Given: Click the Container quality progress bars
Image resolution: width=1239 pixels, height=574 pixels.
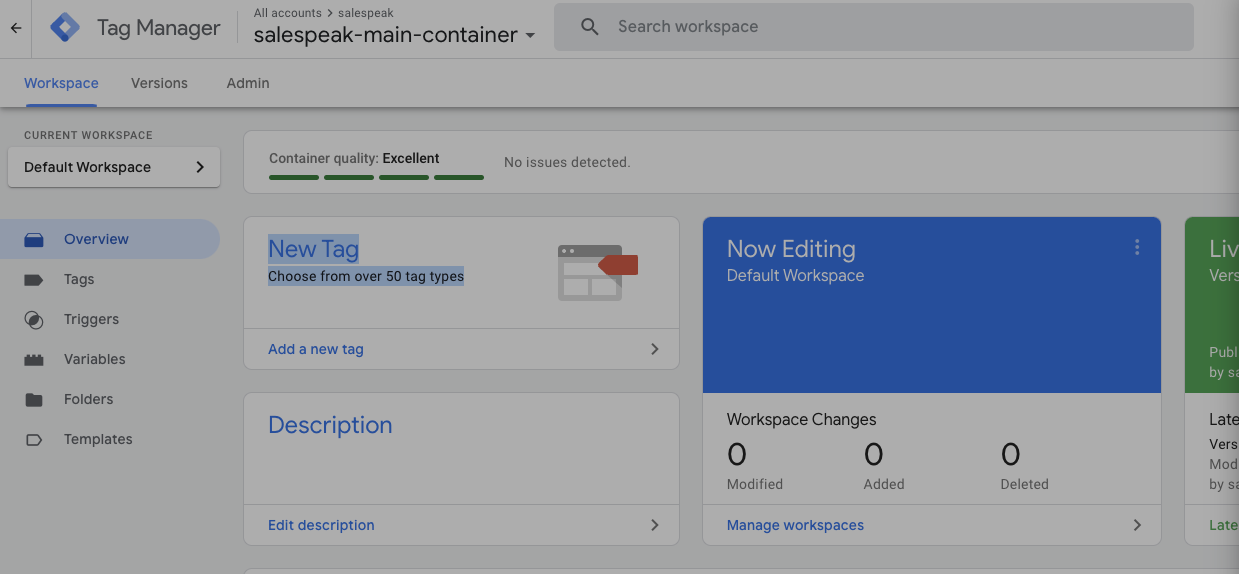Looking at the screenshot, I should (x=376, y=177).
